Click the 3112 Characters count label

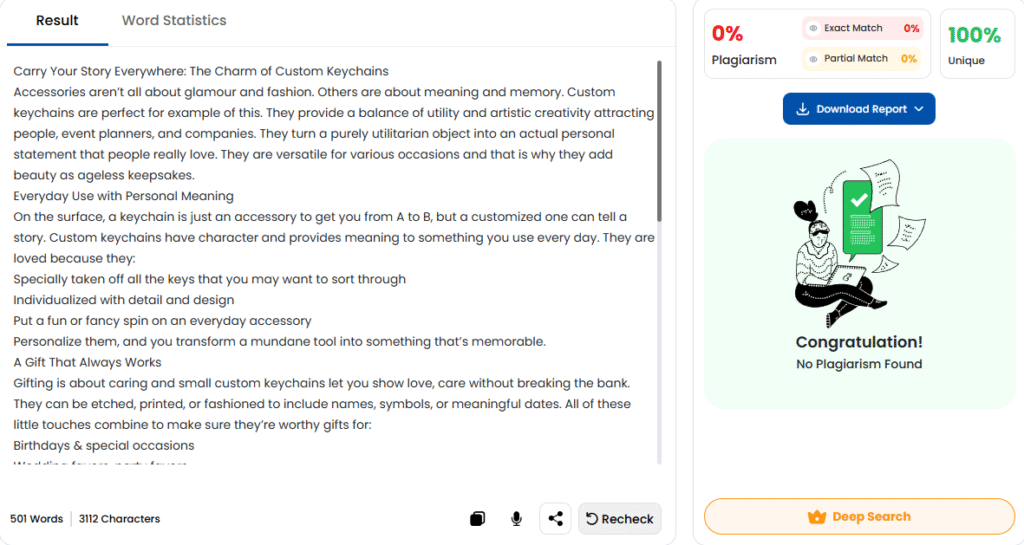click(x=119, y=519)
